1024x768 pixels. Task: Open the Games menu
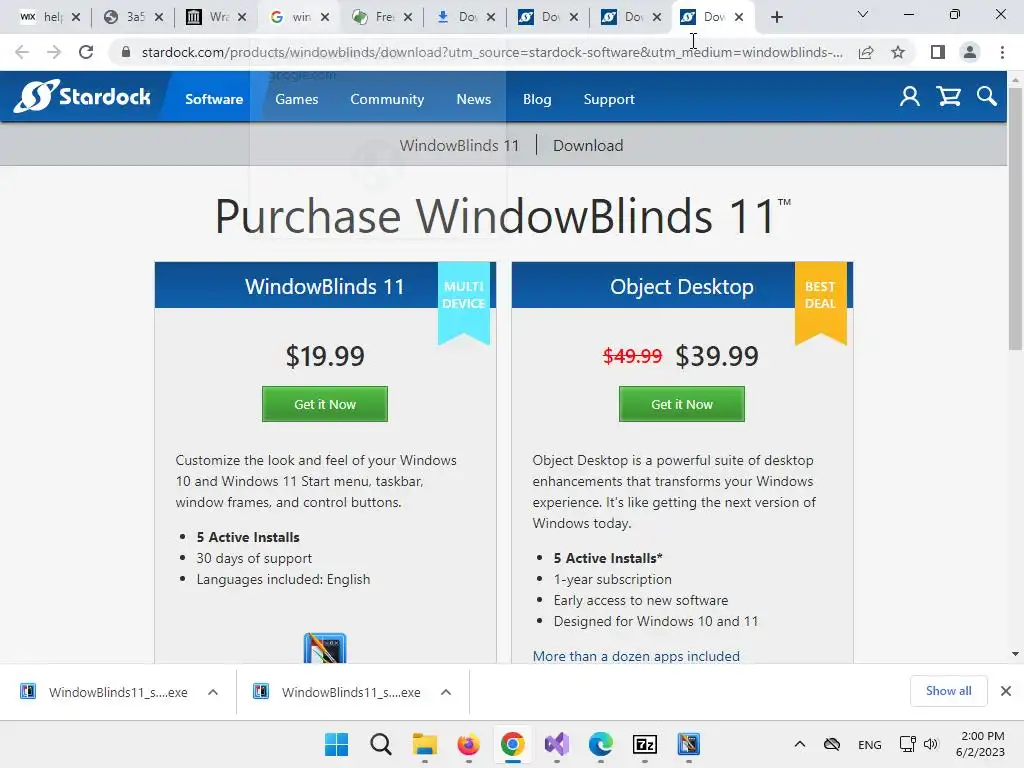pyautogui.click(x=296, y=99)
